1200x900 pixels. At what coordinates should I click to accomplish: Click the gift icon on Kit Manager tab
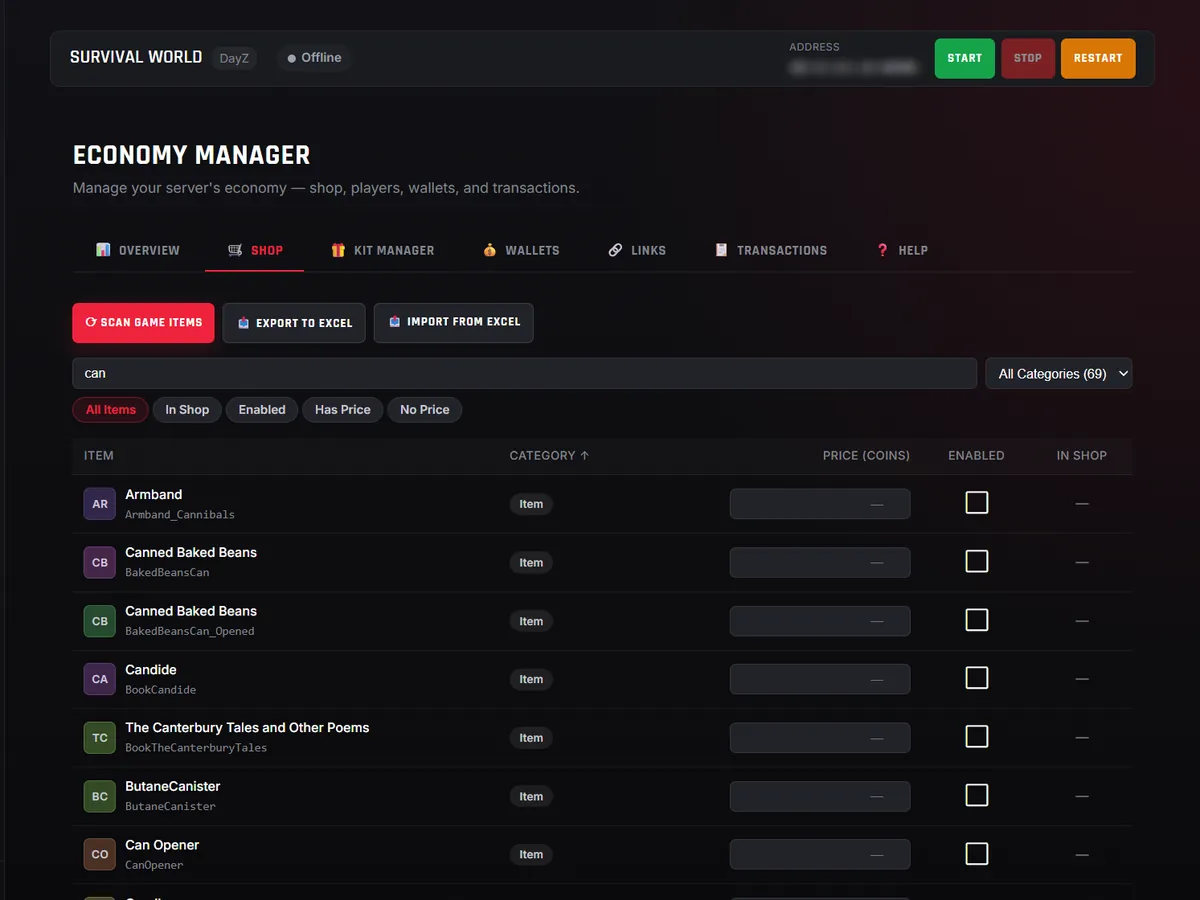(338, 250)
